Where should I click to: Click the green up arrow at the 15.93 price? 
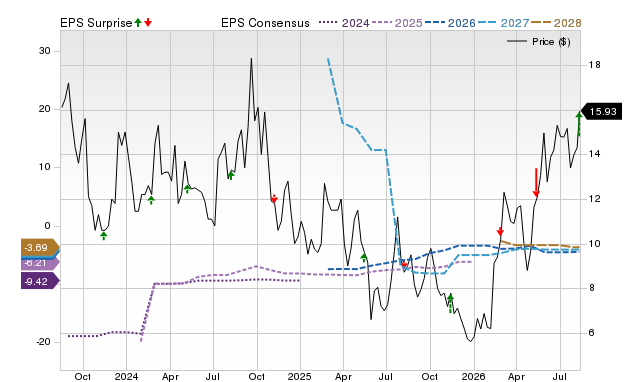pos(579,124)
